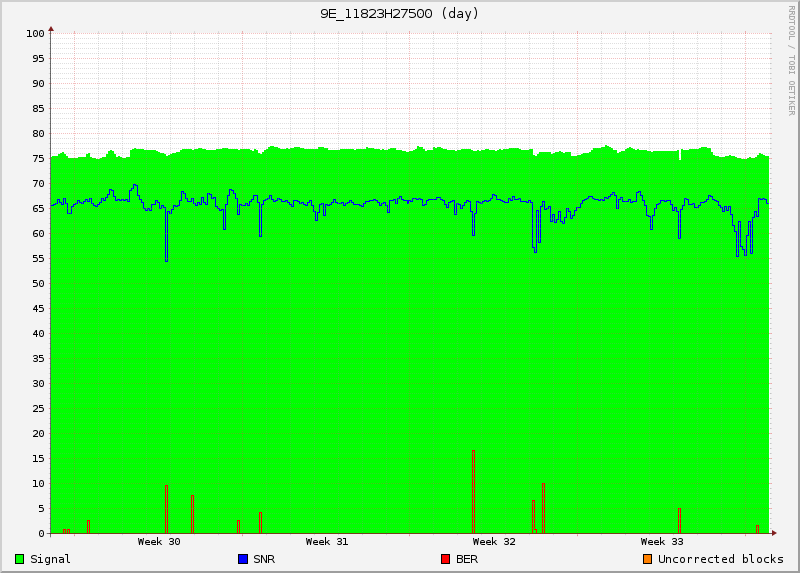Image resolution: width=800 pixels, height=573 pixels.
Task: Click the Week 30 axis label
Action: click(x=159, y=542)
